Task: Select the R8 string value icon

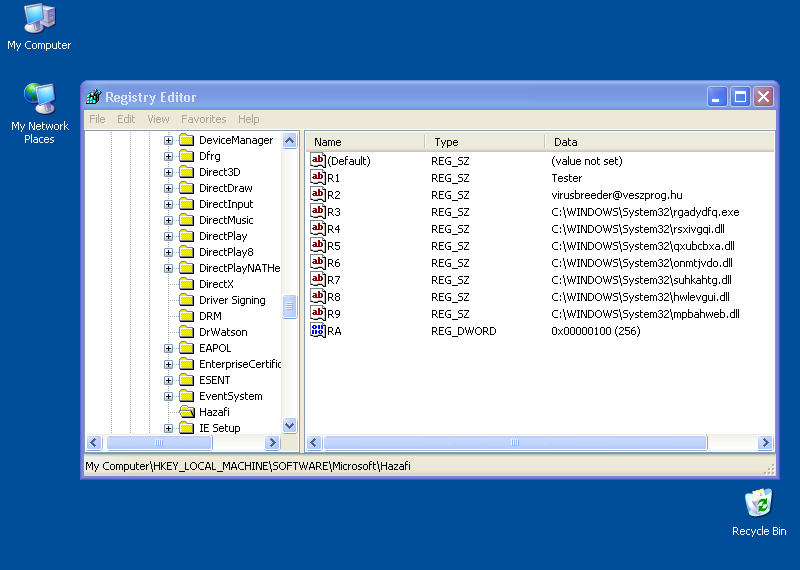Action: [x=317, y=296]
